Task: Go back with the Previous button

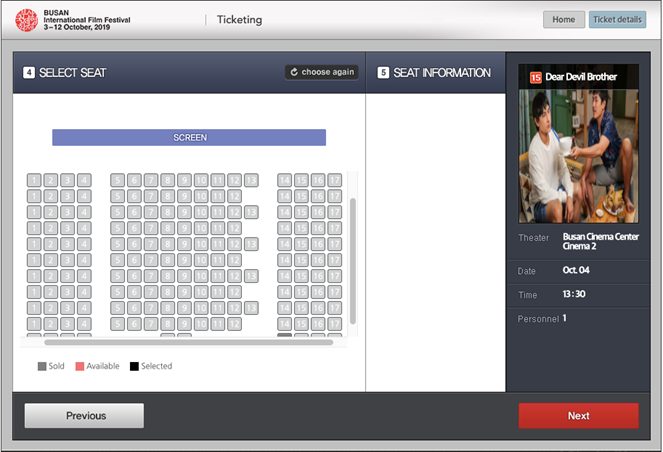Action: pos(84,416)
